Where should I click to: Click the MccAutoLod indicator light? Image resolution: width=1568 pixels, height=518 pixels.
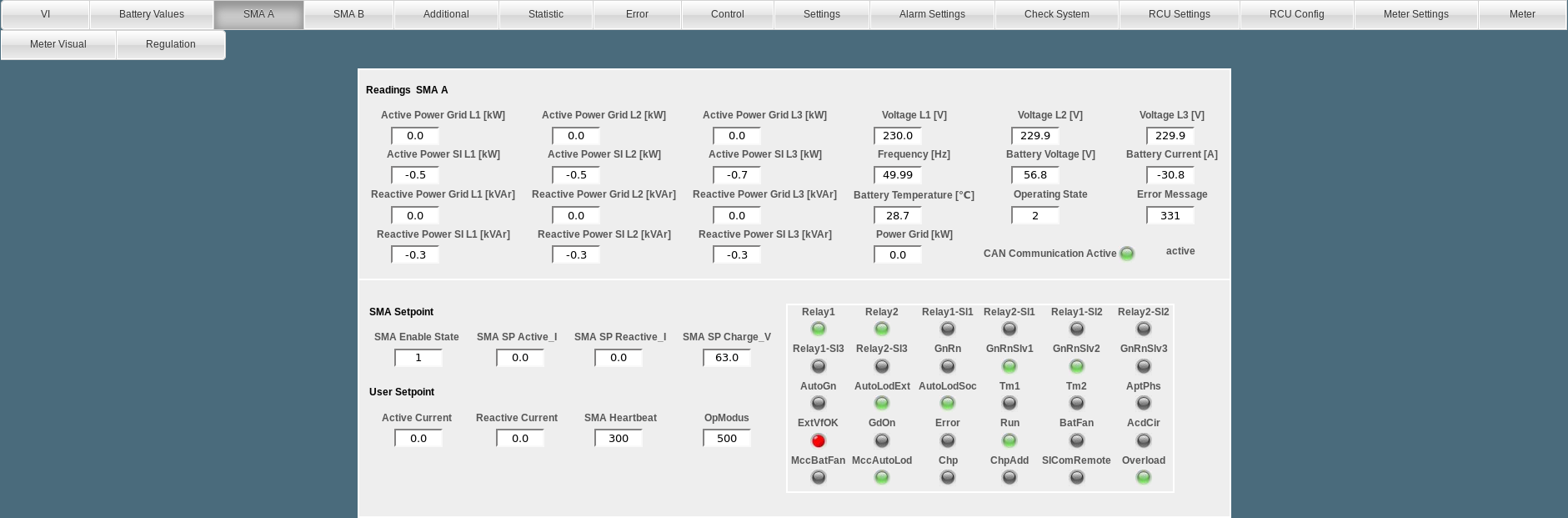[x=882, y=477]
